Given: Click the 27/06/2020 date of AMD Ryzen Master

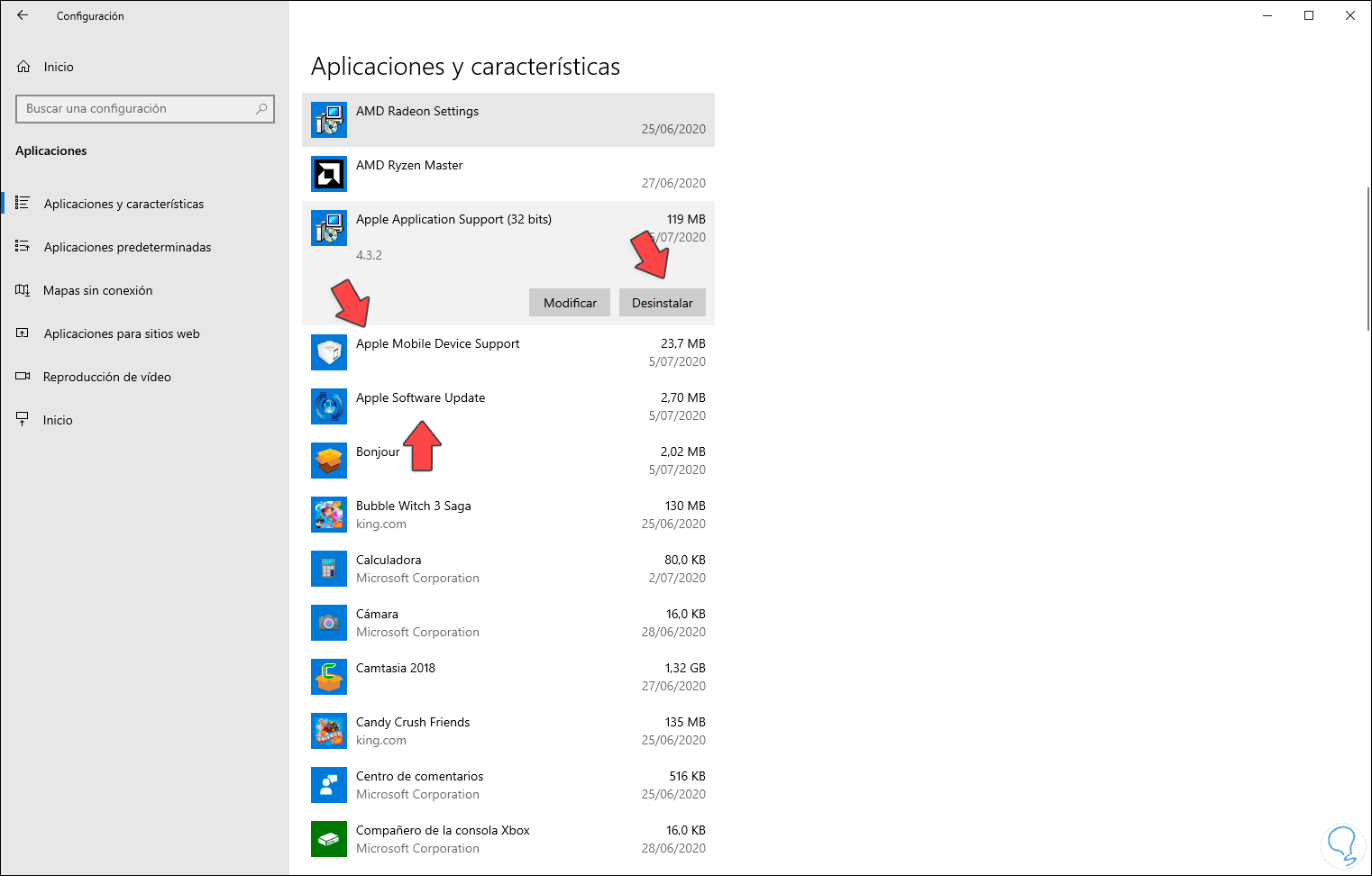Looking at the screenshot, I should point(673,183).
